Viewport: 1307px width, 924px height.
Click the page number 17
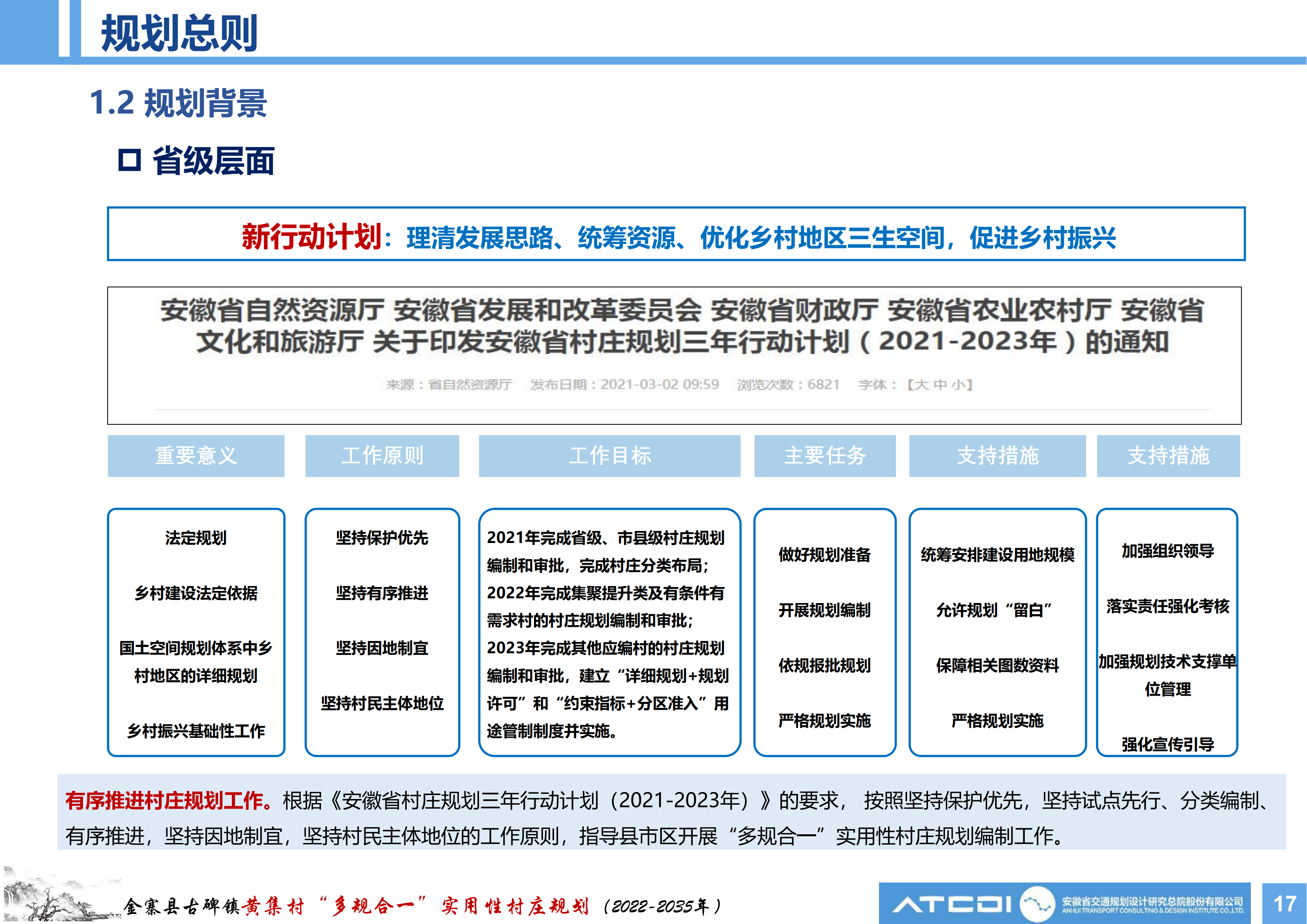[1285, 903]
